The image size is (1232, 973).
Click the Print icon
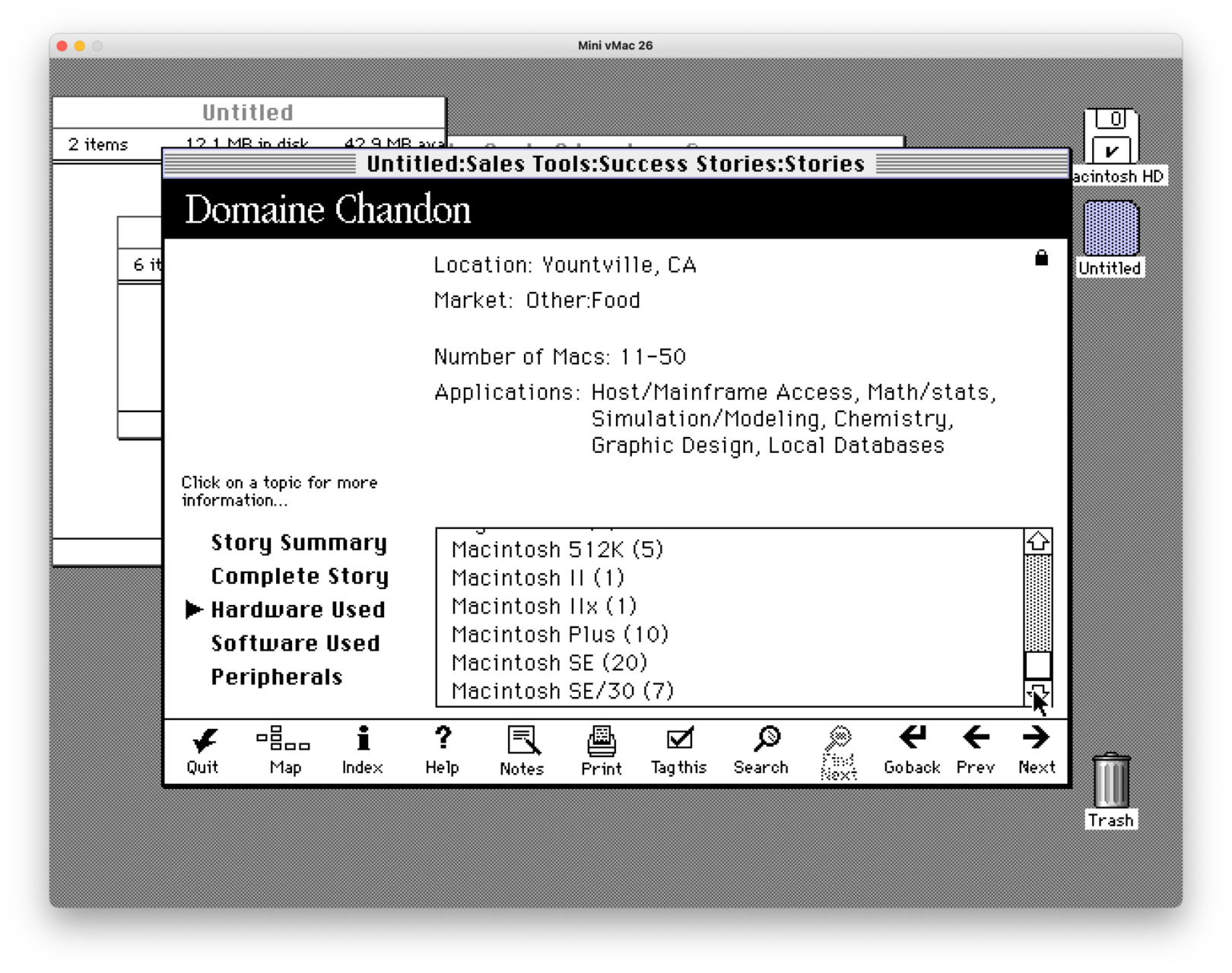pyautogui.click(x=602, y=750)
